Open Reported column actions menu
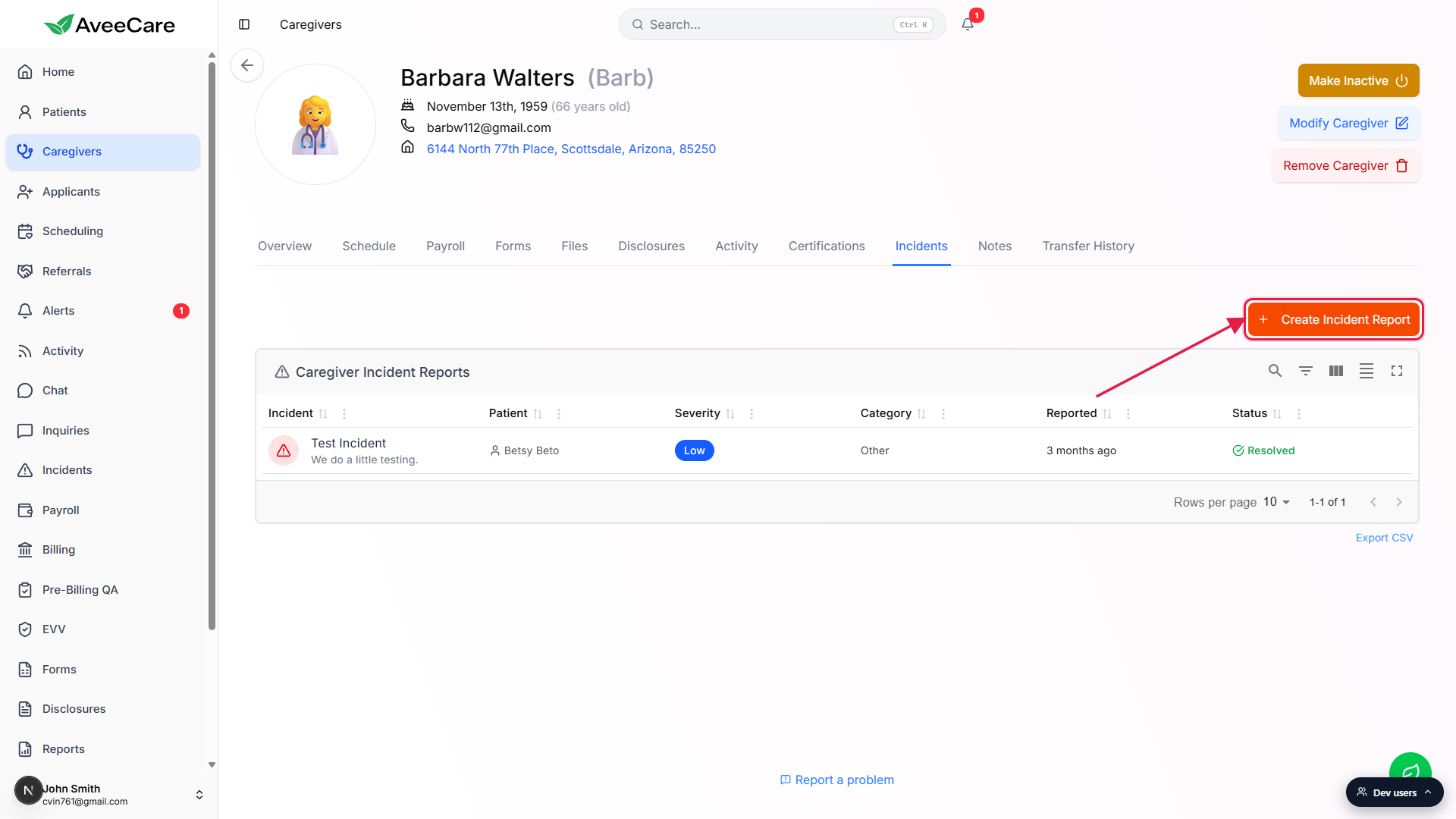 pos(1128,414)
